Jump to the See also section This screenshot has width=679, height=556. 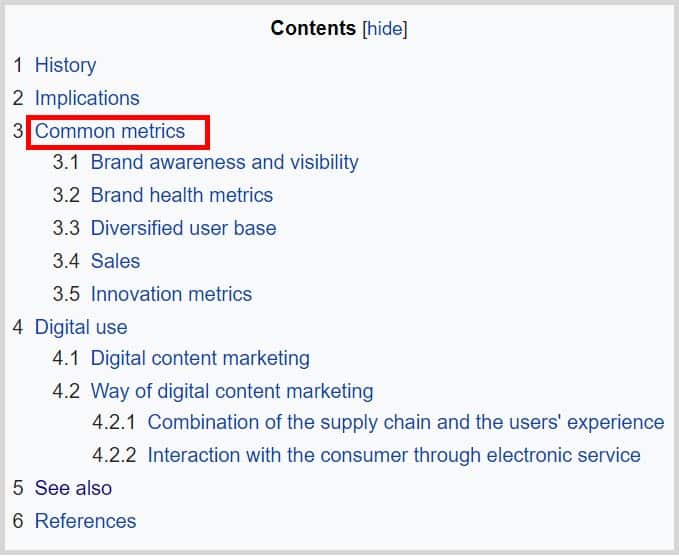coord(73,488)
